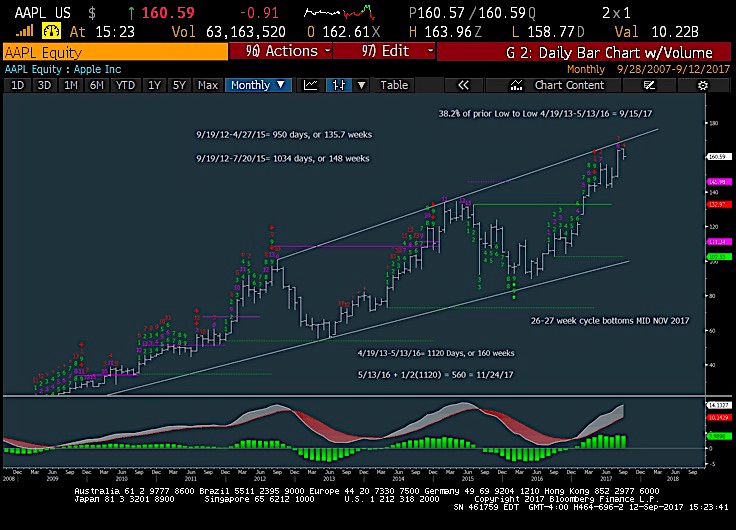
Task: Click the AAPL US ticker in header
Action: pos(42,13)
